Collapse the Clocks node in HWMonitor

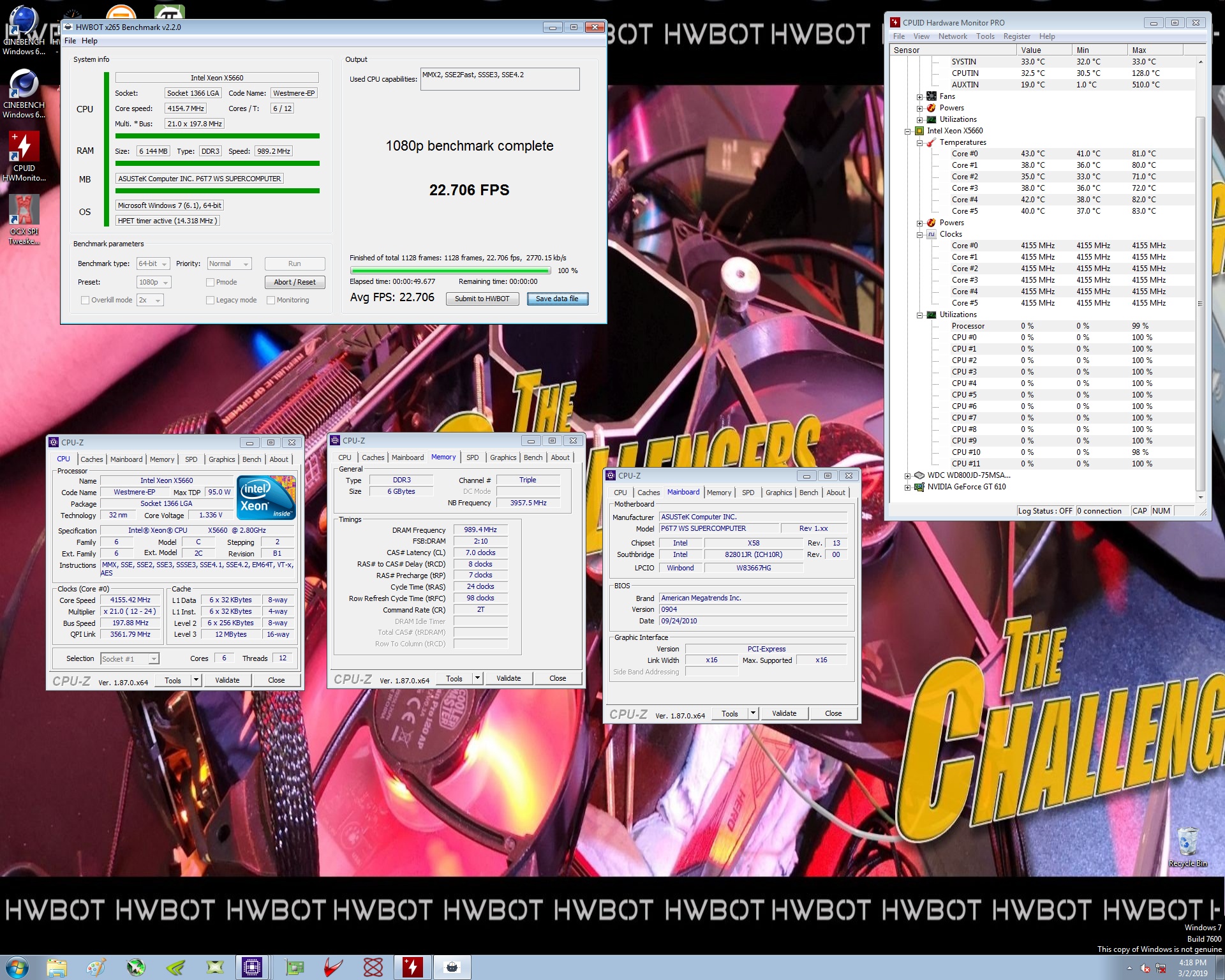(x=919, y=235)
